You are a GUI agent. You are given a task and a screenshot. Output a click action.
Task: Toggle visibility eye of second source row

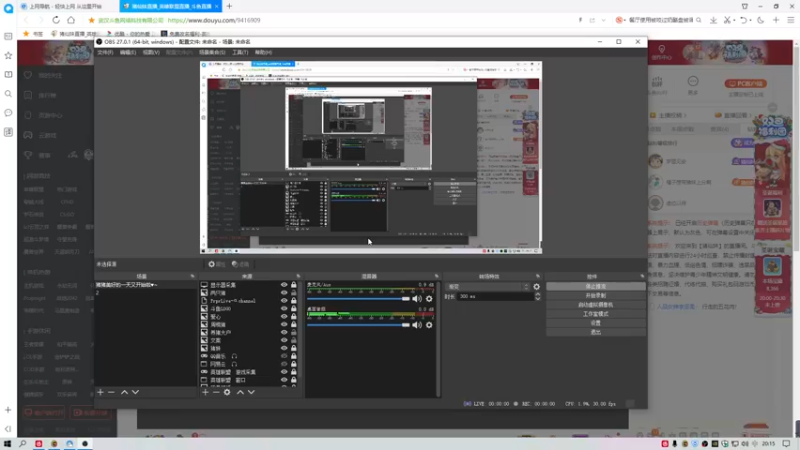pos(284,293)
